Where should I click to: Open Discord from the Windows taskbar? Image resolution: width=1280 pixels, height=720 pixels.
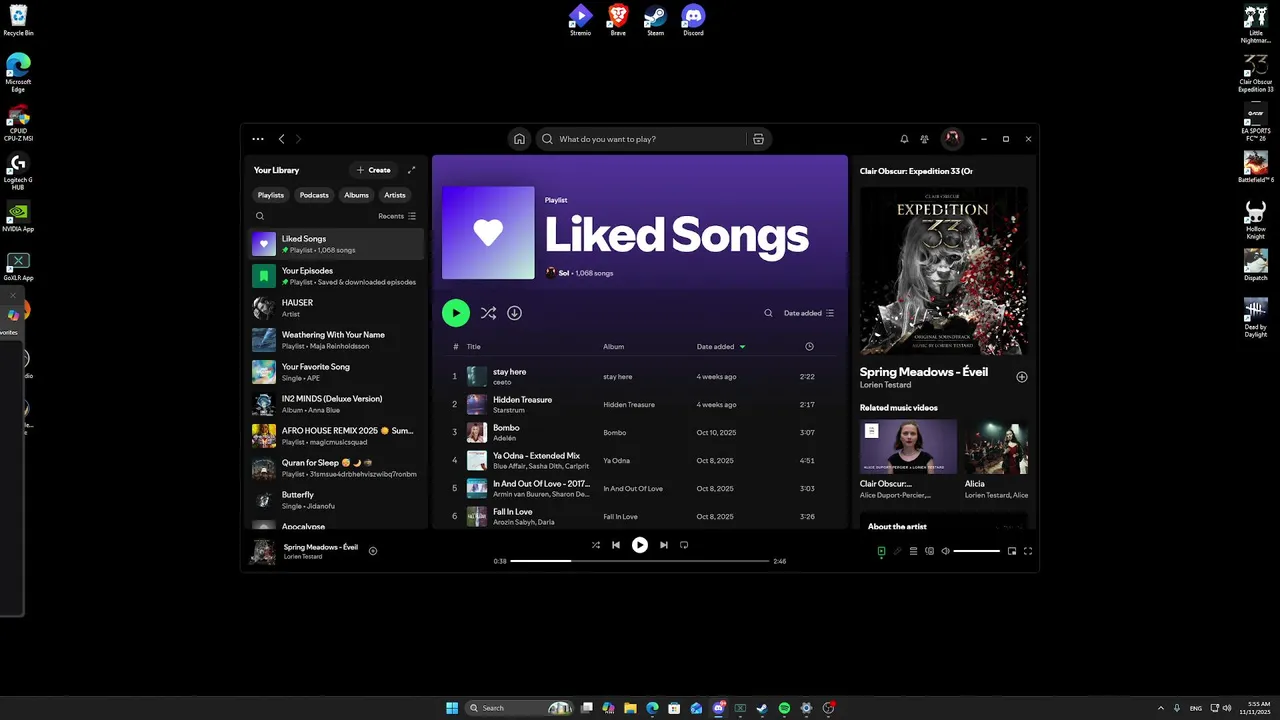coord(718,708)
